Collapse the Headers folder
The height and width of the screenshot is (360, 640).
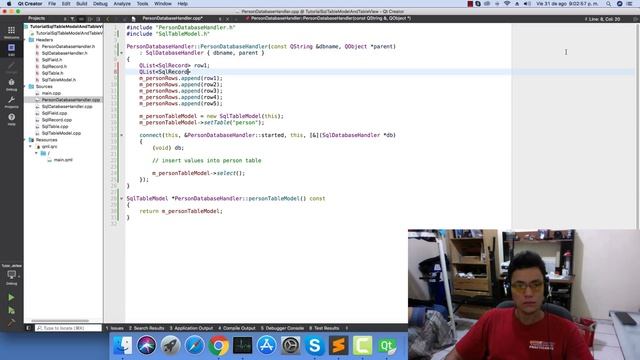25,40
